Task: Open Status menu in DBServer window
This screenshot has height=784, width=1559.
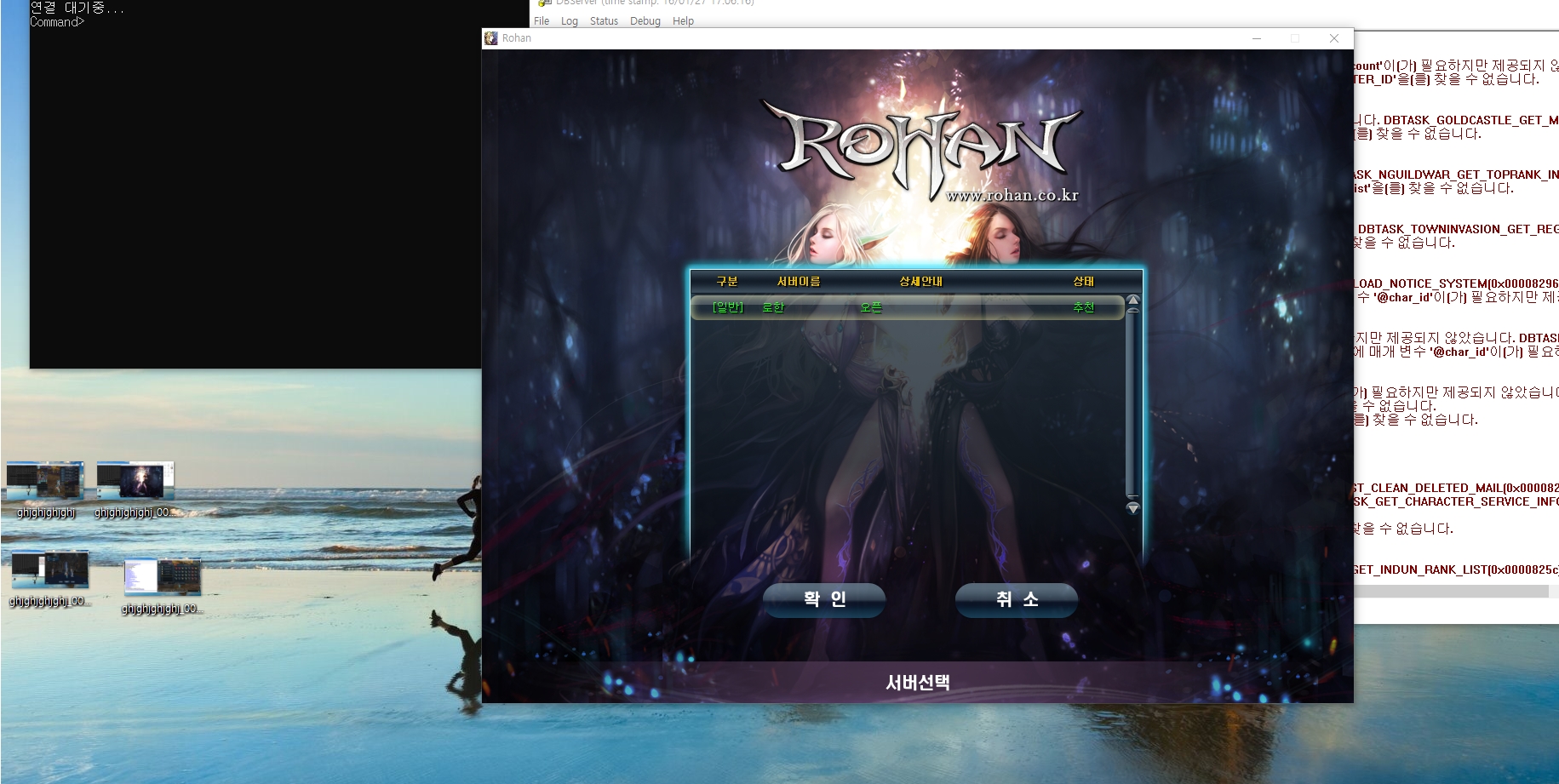Action: (604, 21)
